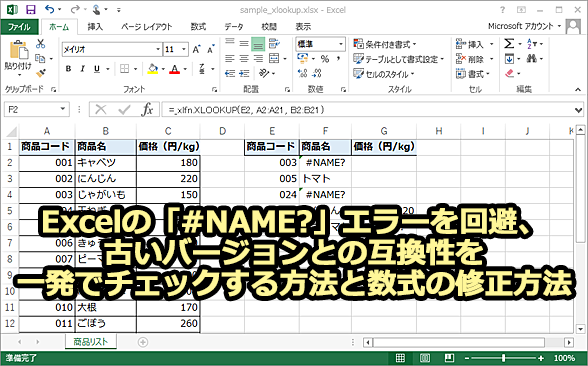Image resolution: width=588 pixels, height=366 pixels.
Task: Click the Clear eraser icon
Action: pos(509,73)
